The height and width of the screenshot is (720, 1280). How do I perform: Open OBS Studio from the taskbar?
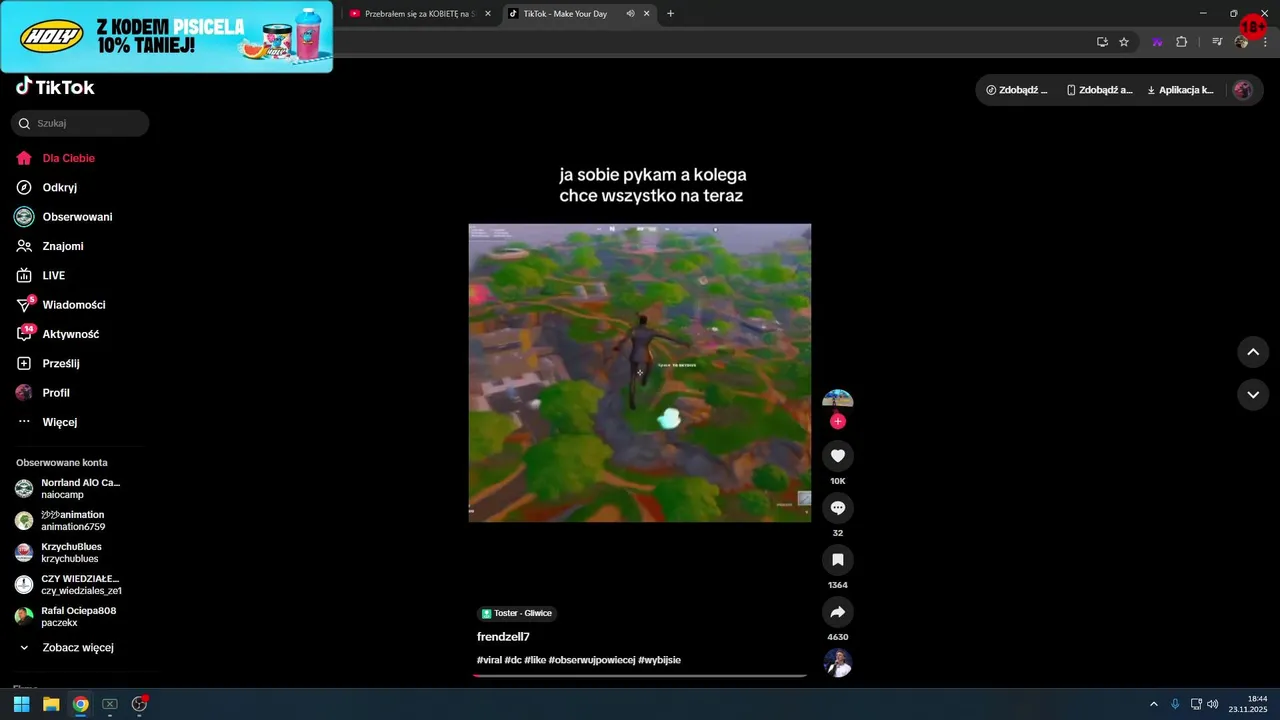click(x=140, y=704)
